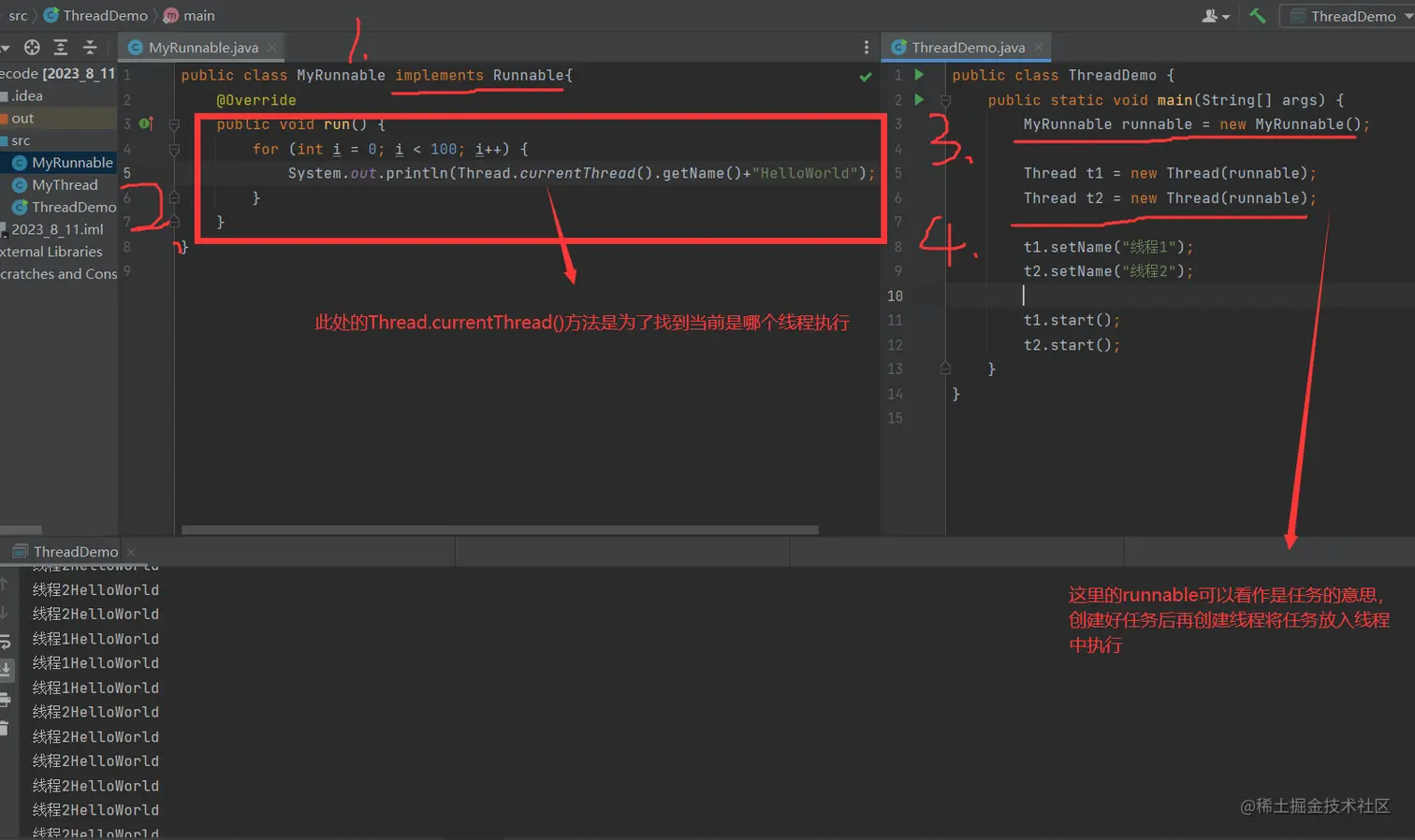The image size is (1415, 840).
Task: Click the MyRunnable class icon in editor tab
Action: (135, 47)
